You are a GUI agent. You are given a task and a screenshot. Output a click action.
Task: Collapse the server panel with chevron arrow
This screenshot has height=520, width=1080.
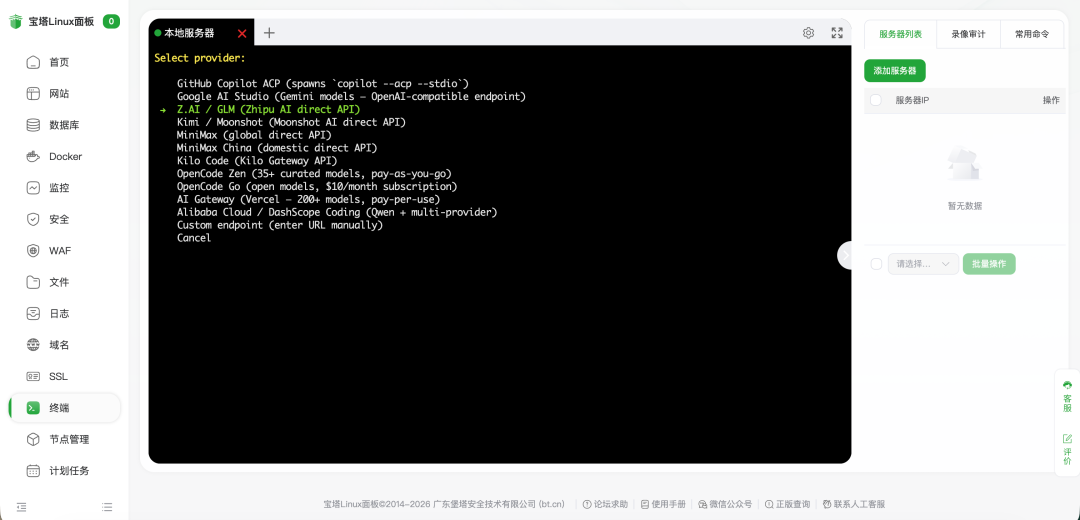[x=845, y=255]
